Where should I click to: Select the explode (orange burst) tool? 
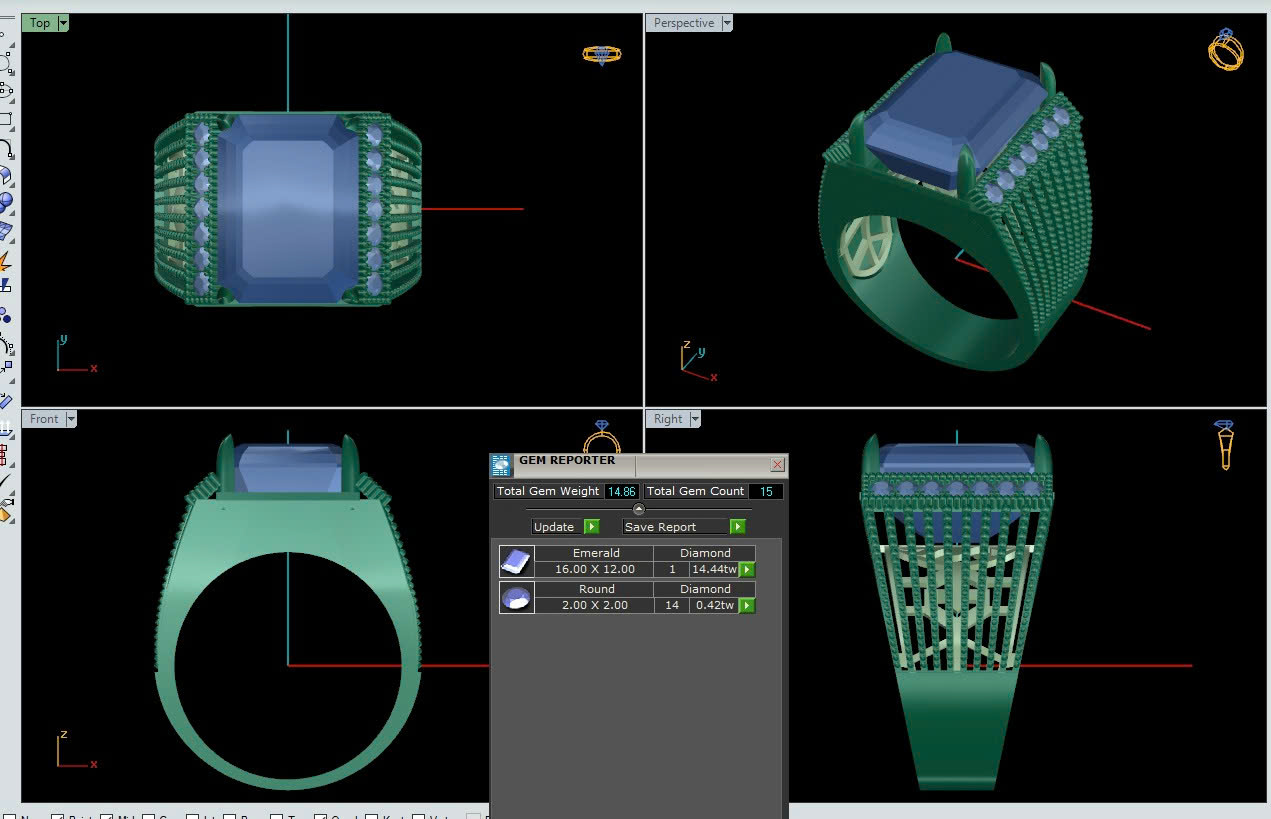[x=5, y=262]
